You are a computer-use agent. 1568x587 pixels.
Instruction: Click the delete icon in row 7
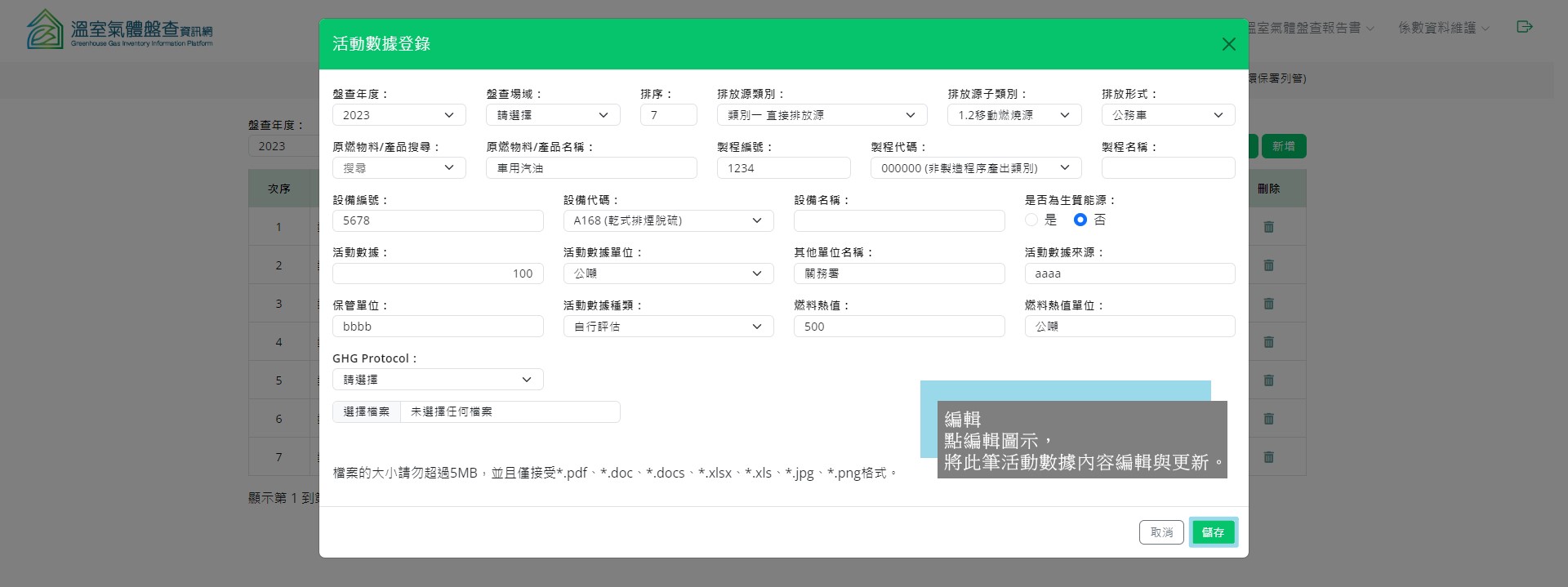(1268, 457)
